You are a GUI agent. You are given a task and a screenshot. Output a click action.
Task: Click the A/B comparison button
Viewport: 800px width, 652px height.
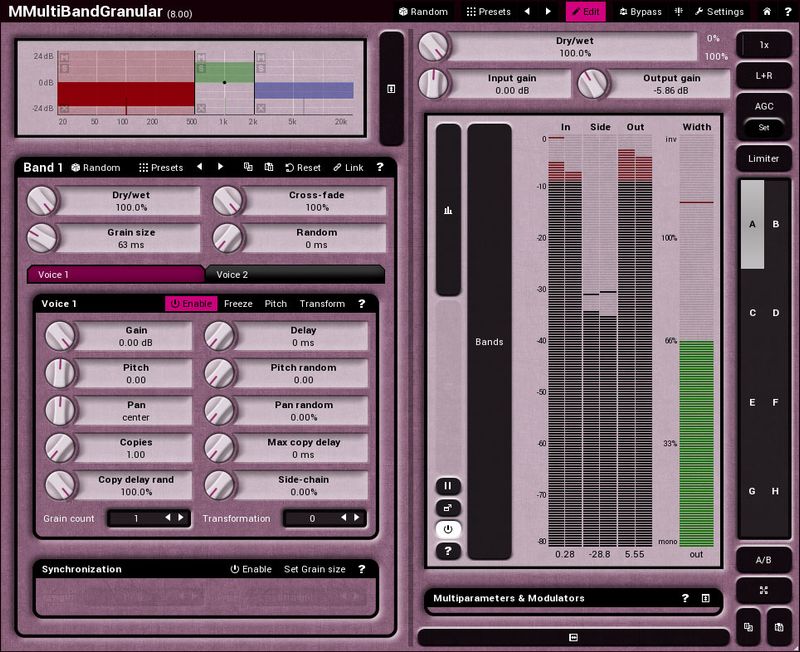[764, 560]
